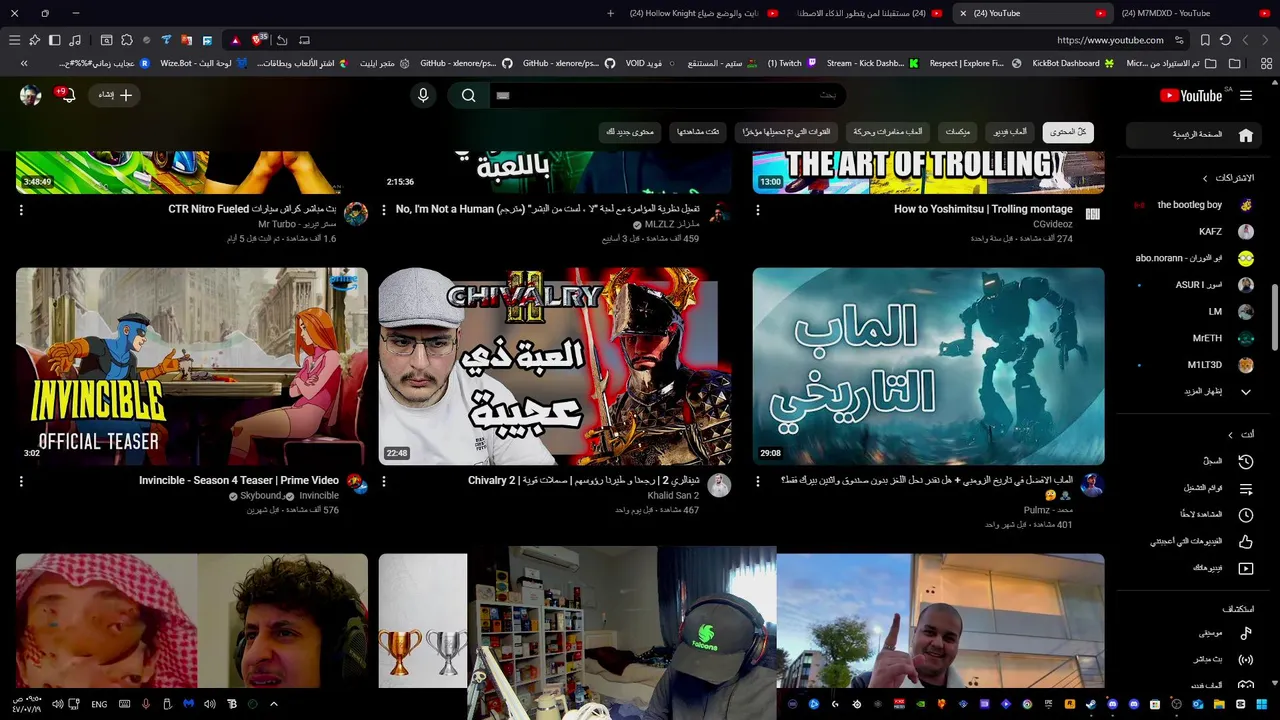This screenshot has width=1280, height=720.
Task: Open the 'الماب التاريخي' robot video thumbnail
Action: [x=929, y=366]
